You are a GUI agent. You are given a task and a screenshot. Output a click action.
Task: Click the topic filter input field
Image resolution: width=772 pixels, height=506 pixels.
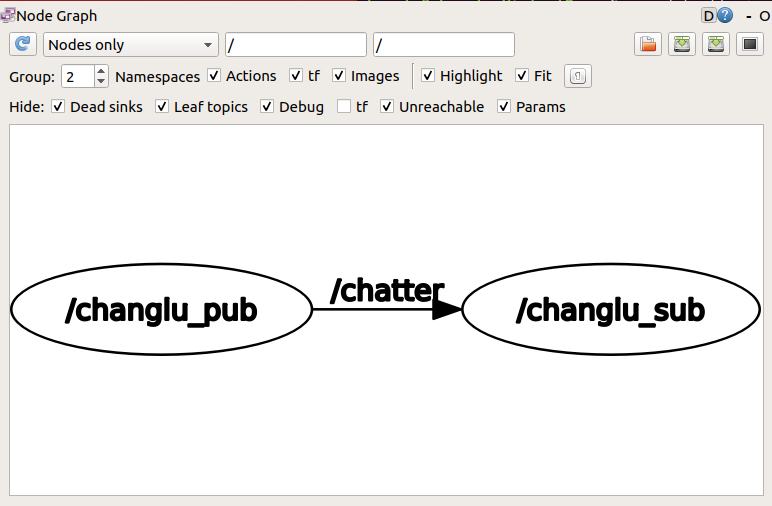444,45
